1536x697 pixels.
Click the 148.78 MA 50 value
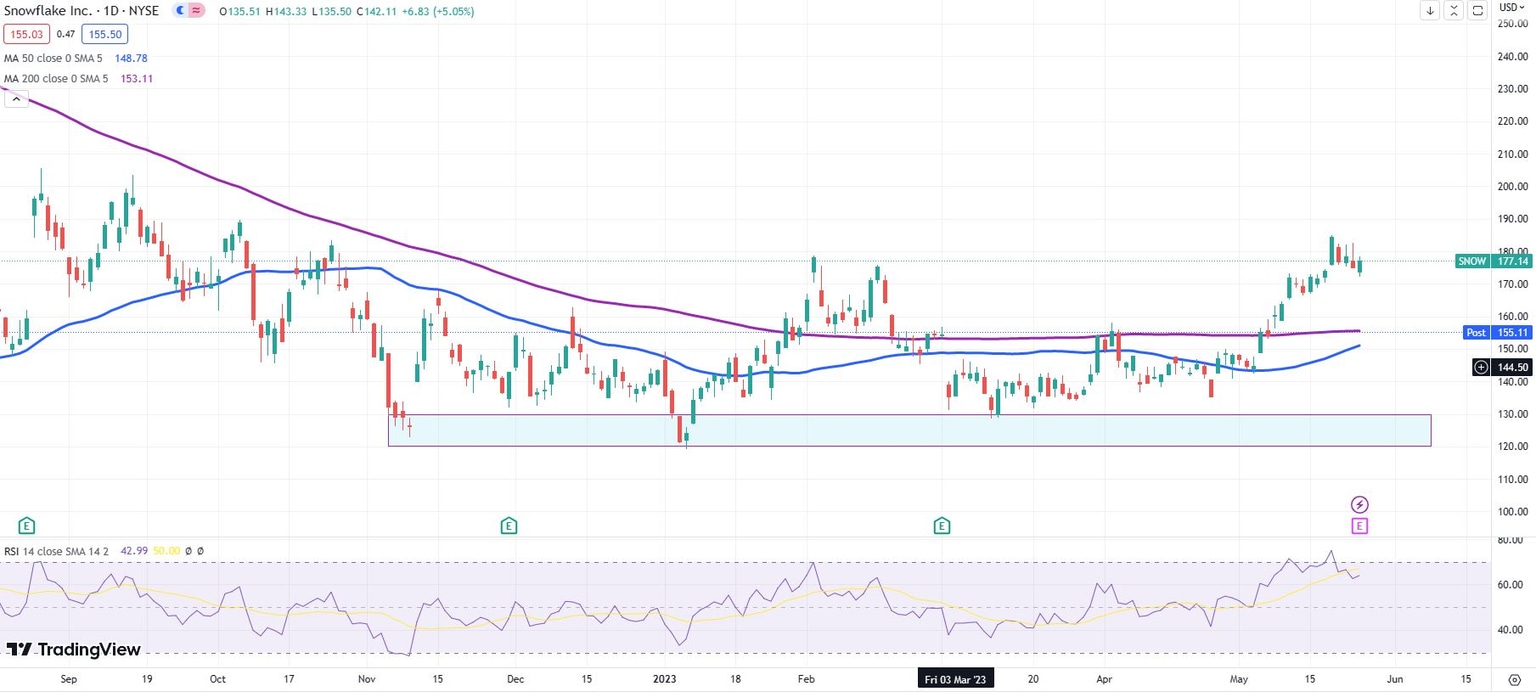(x=129, y=58)
